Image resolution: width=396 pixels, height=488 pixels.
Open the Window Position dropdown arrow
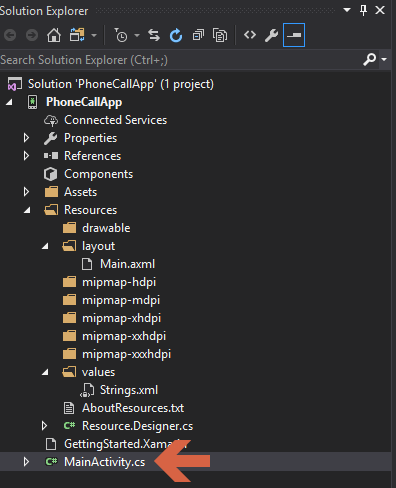347,10
